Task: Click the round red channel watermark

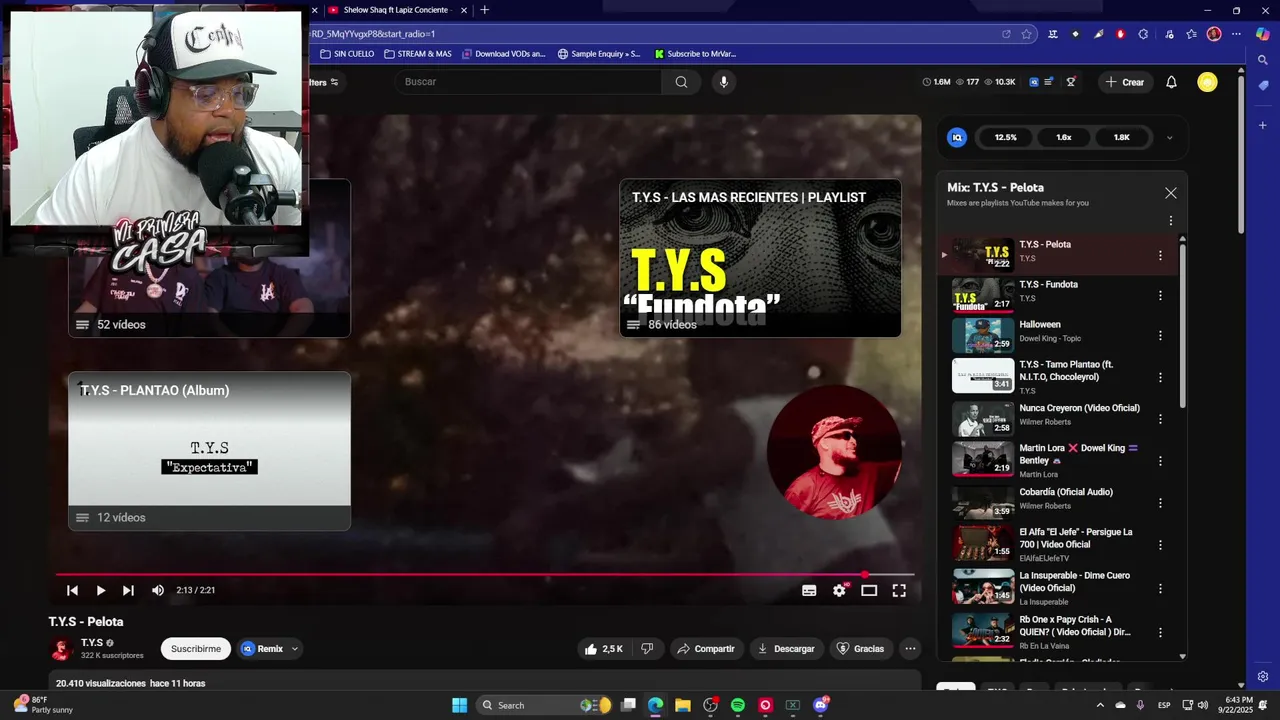Action: [x=834, y=452]
